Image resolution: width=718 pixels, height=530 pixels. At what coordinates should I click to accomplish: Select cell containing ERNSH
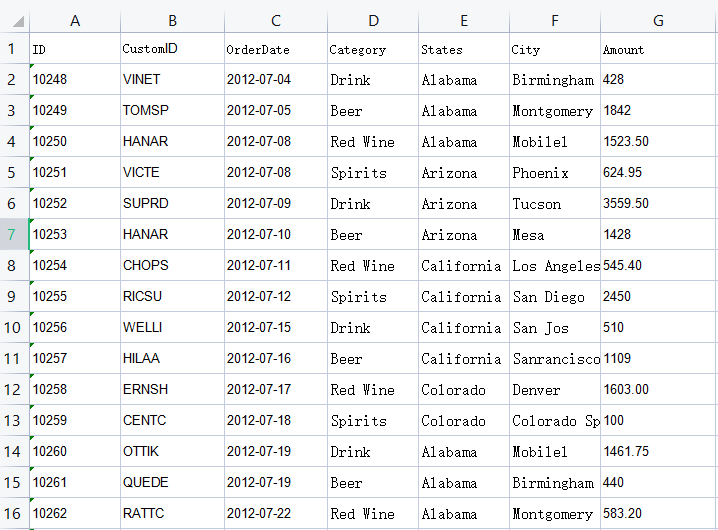click(x=173, y=389)
